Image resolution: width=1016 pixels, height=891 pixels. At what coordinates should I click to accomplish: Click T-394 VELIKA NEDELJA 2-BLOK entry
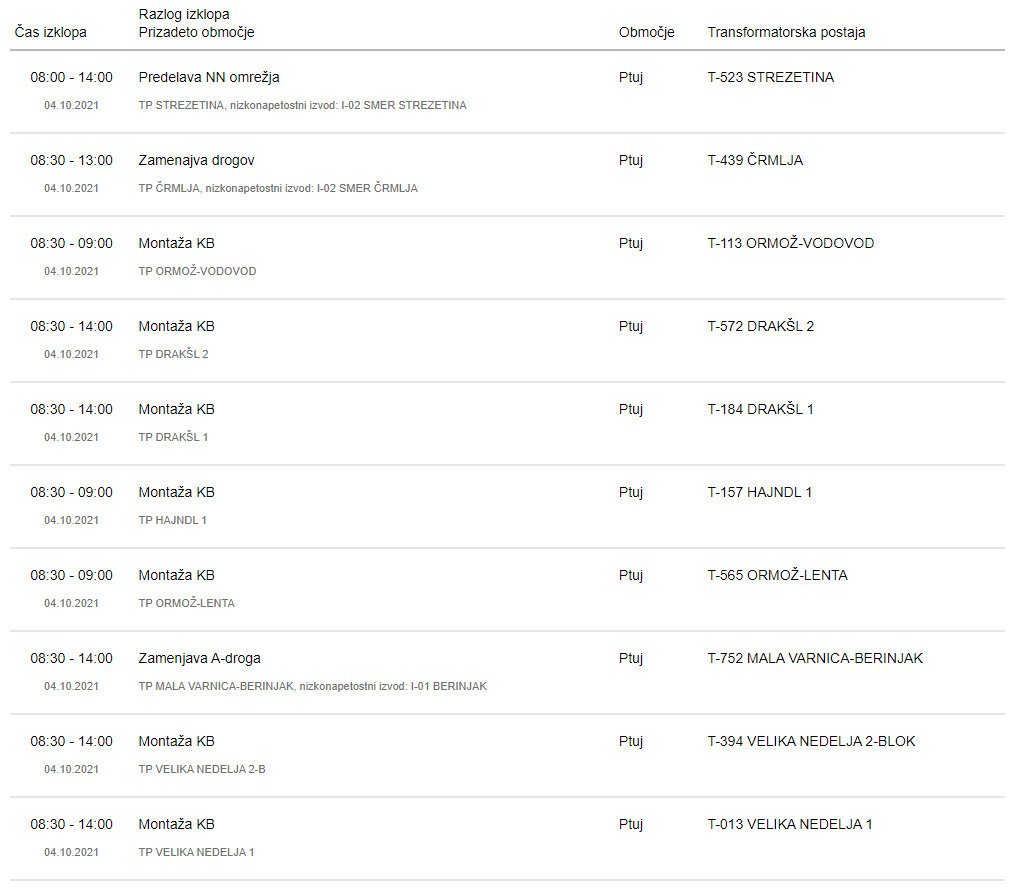click(811, 741)
